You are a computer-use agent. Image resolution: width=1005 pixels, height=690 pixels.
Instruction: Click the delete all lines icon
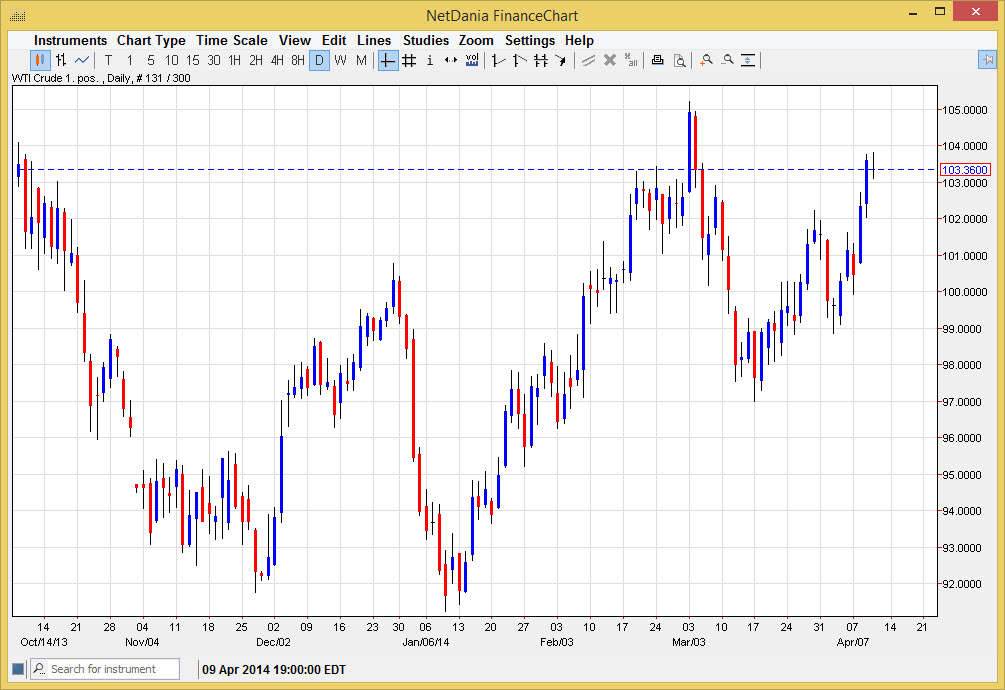pos(631,60)
